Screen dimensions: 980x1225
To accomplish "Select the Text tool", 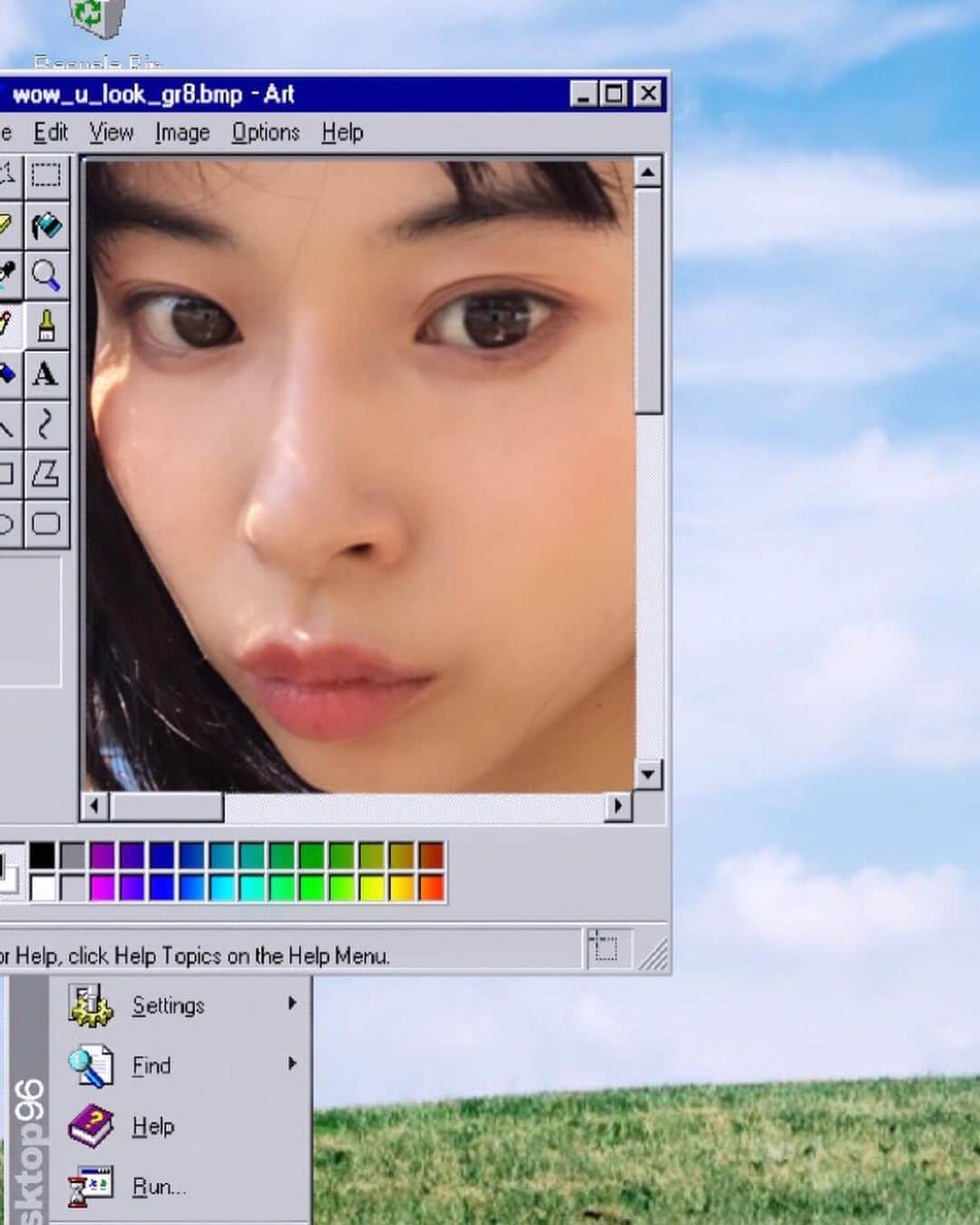I will [46, 374].
